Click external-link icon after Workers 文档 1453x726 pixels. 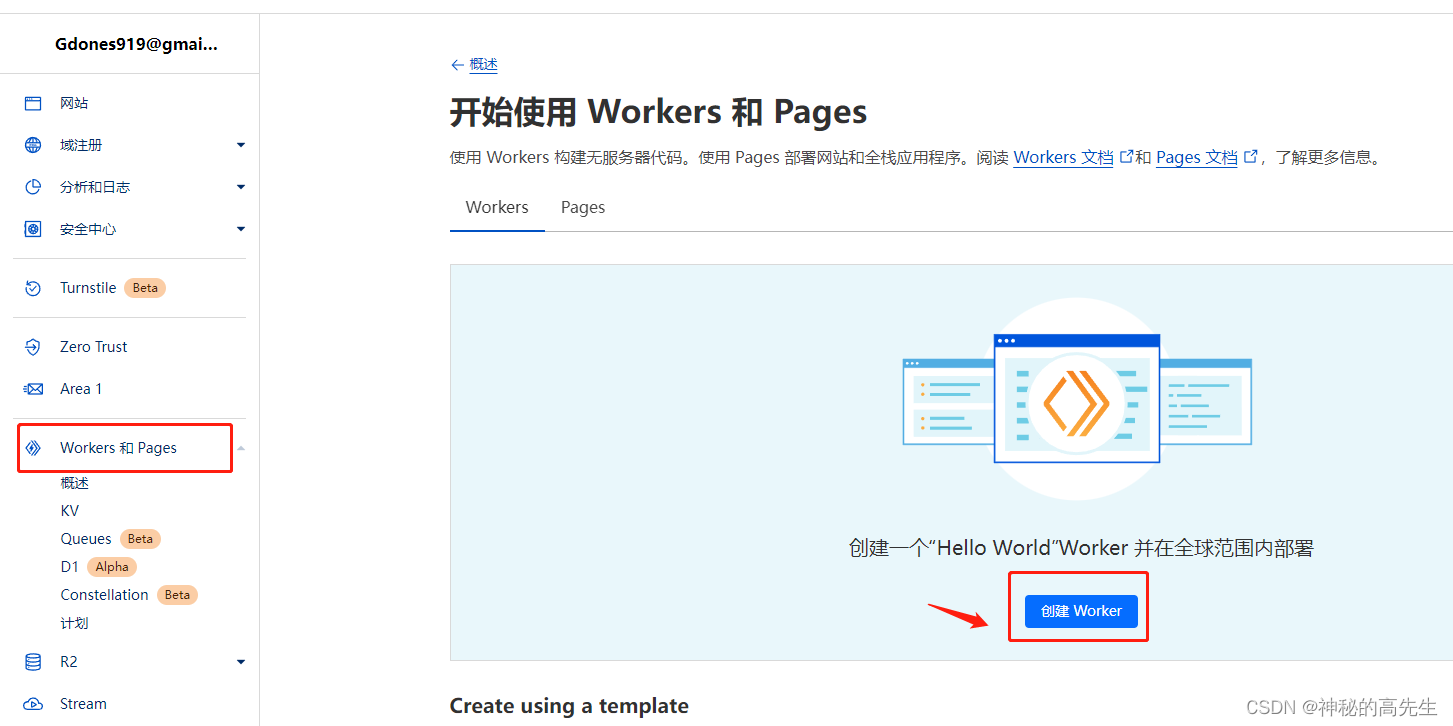(1126, 157)
